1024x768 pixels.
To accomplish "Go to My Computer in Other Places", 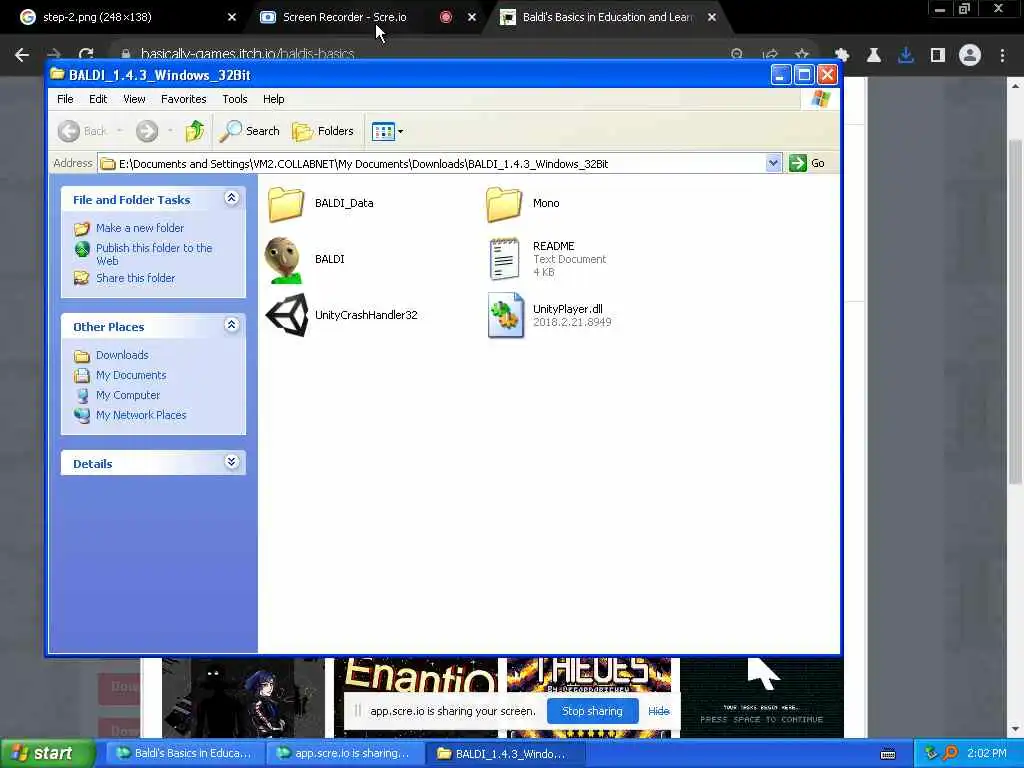I will coord(127,395).
